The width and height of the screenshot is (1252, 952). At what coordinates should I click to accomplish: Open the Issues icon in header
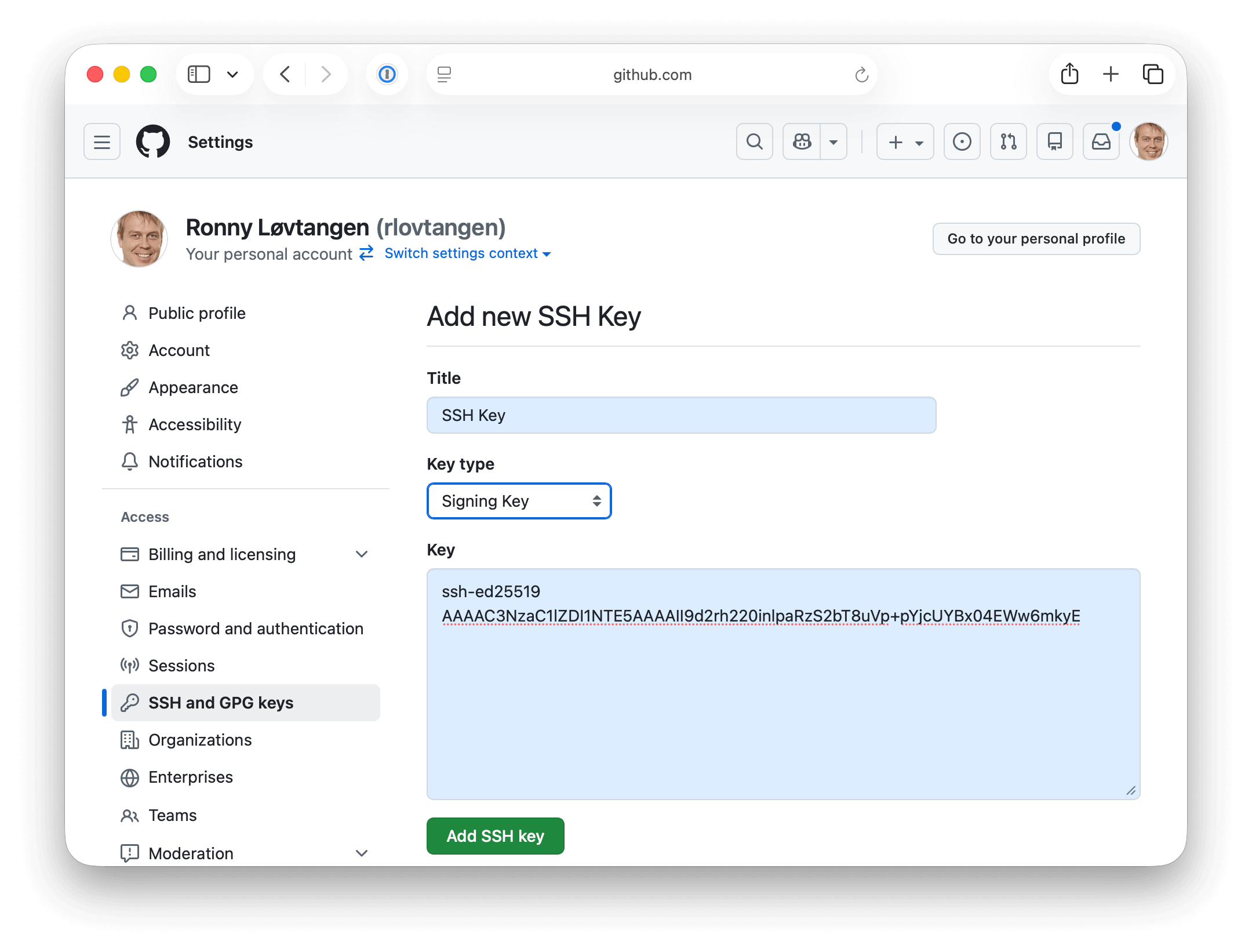[962, 141]
